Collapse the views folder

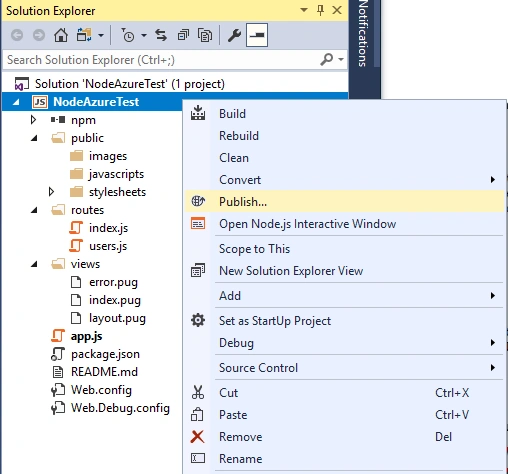pos(34,265)
